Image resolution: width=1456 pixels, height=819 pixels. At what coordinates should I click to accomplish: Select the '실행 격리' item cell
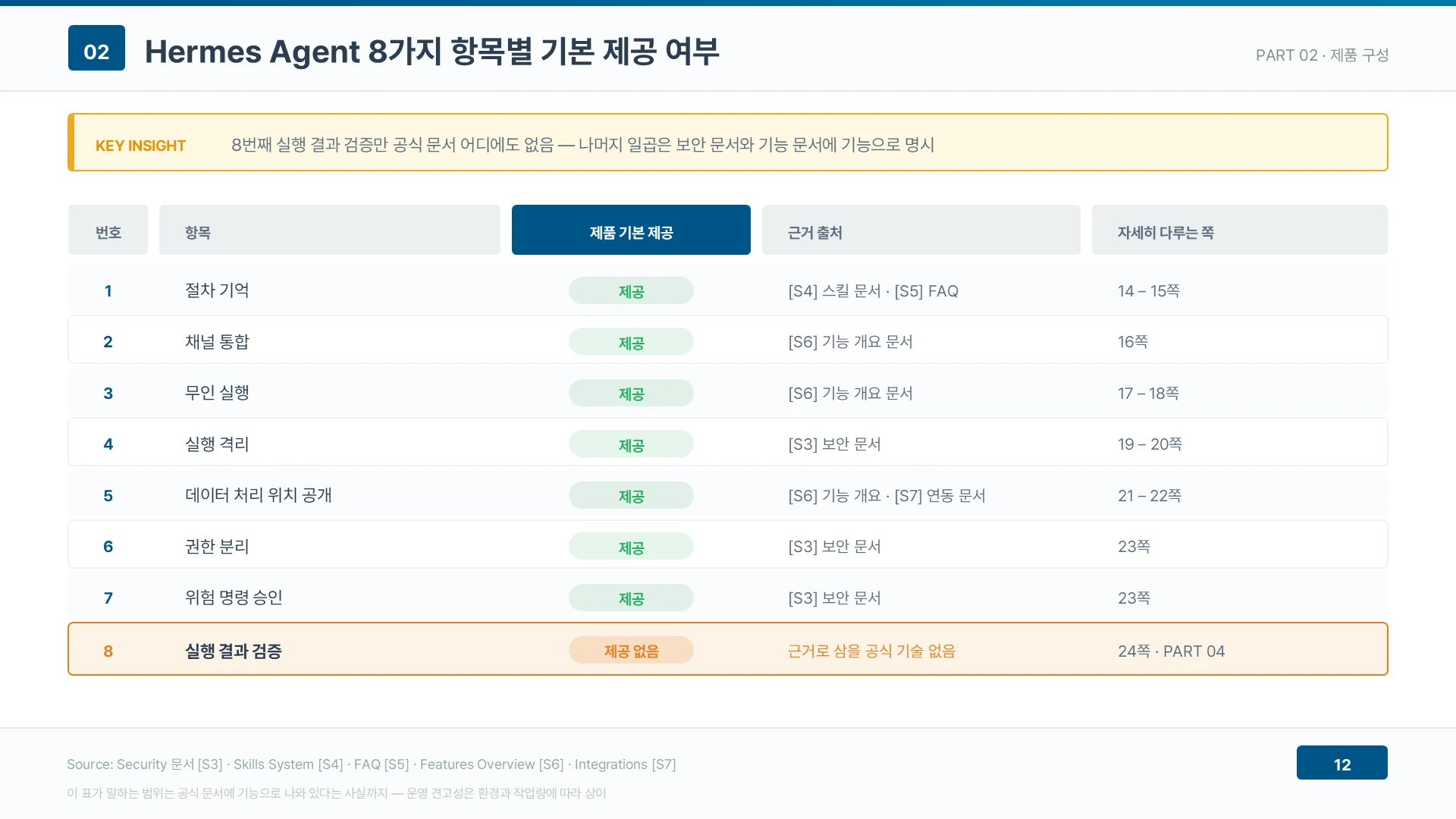pyautogui.click(x=217, y=444)
